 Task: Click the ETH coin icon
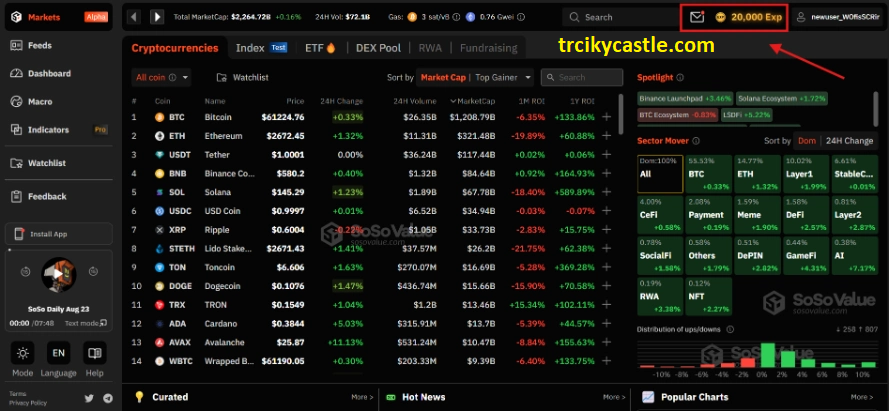[159, 136]
